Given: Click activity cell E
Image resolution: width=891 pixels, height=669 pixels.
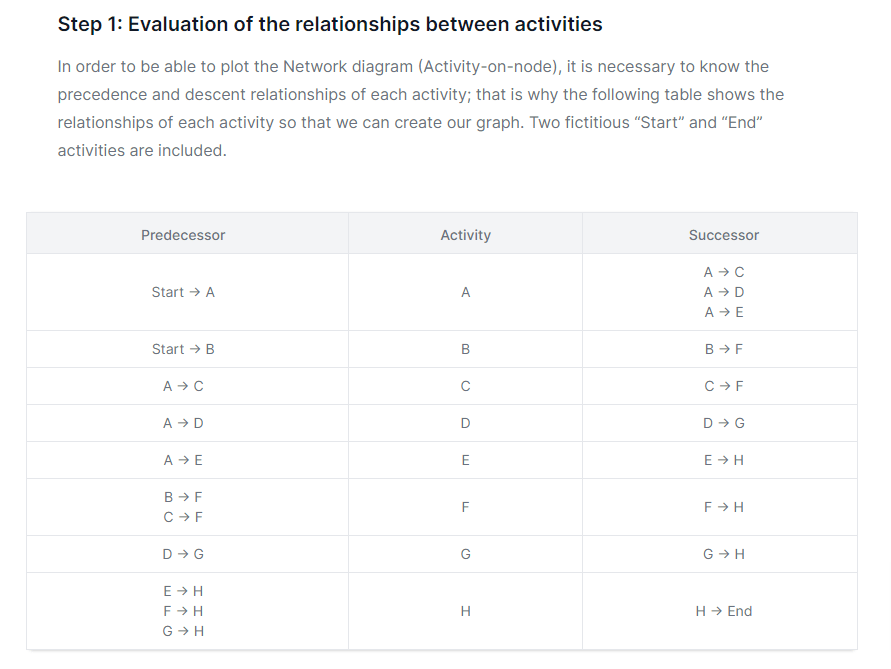Looking at the screenshot, I should 465,460.
